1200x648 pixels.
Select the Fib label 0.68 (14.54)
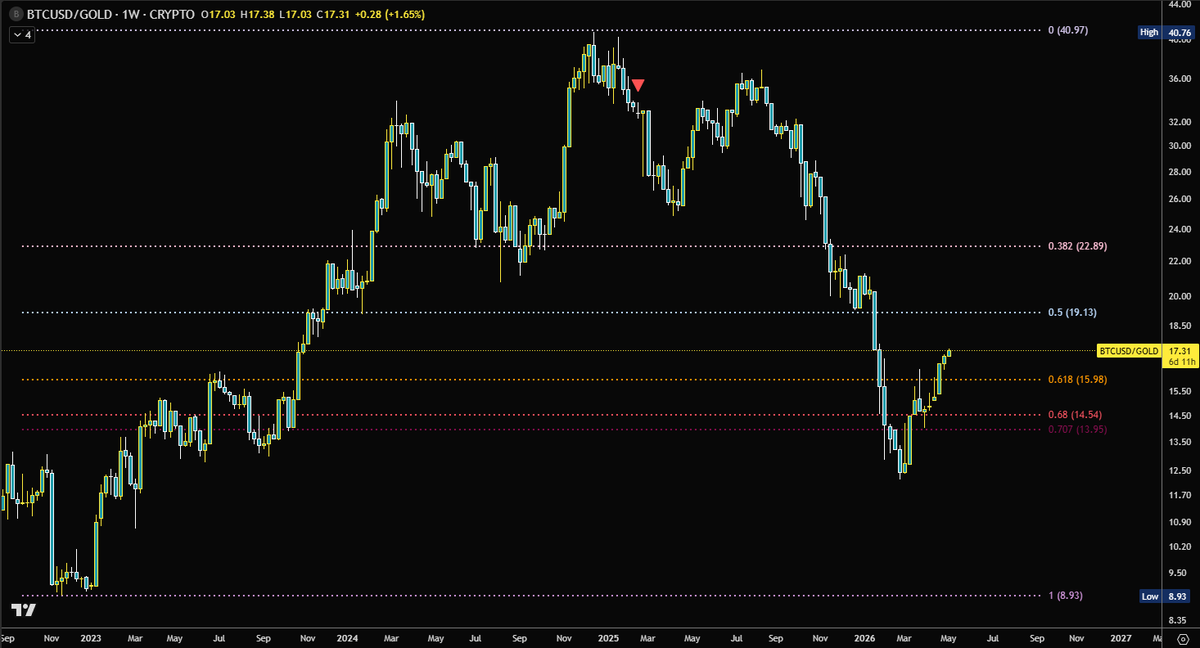click(x=1077, y=414)
